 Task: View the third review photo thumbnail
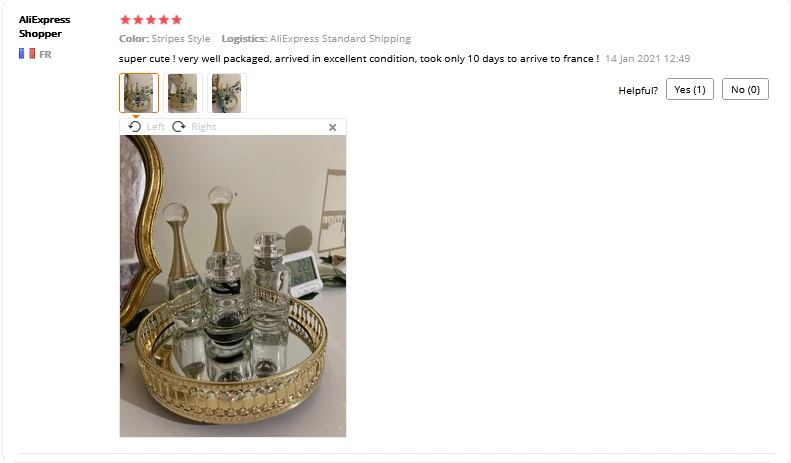coord(227,93)
